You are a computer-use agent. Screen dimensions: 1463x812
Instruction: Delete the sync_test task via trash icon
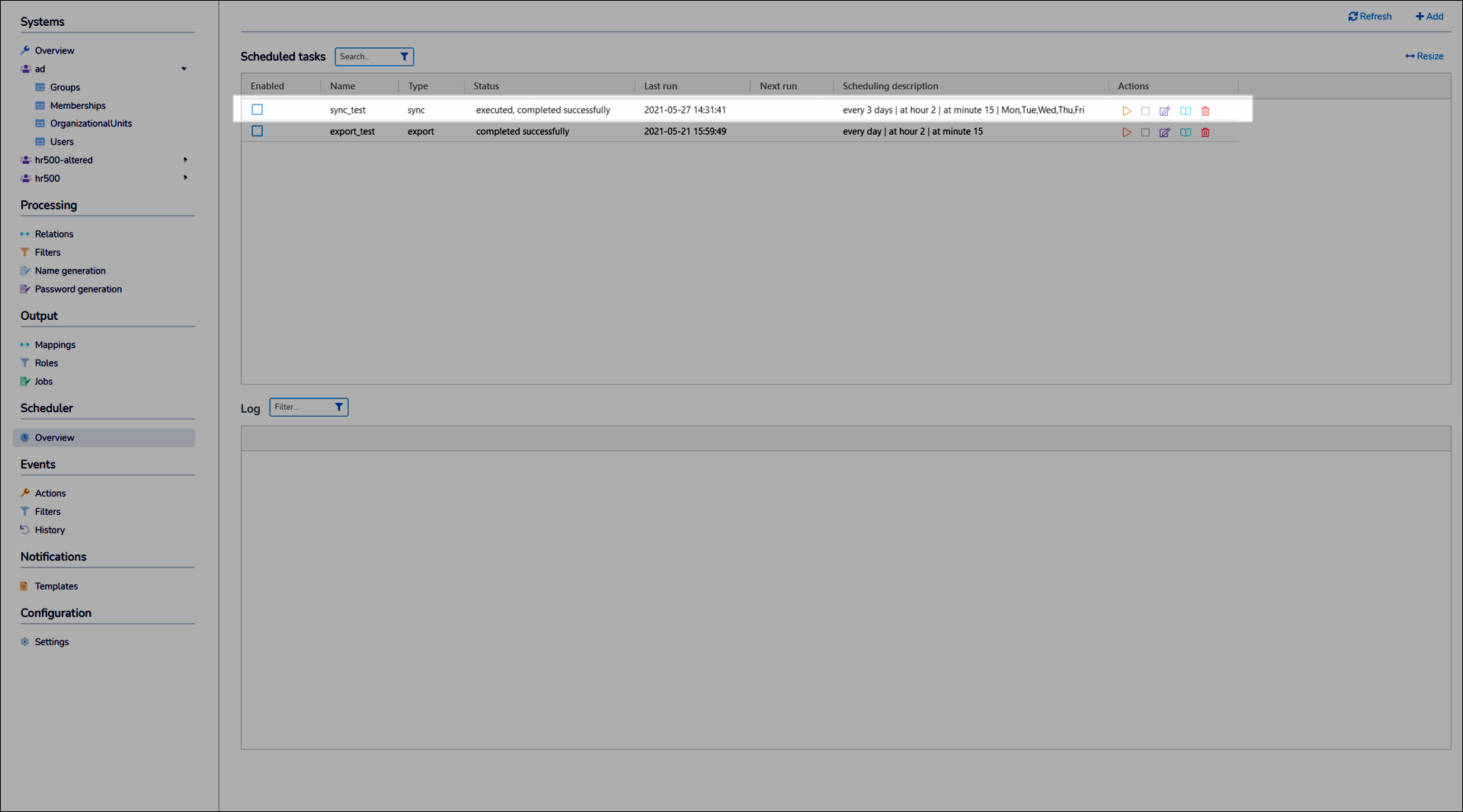(1205, 111)
